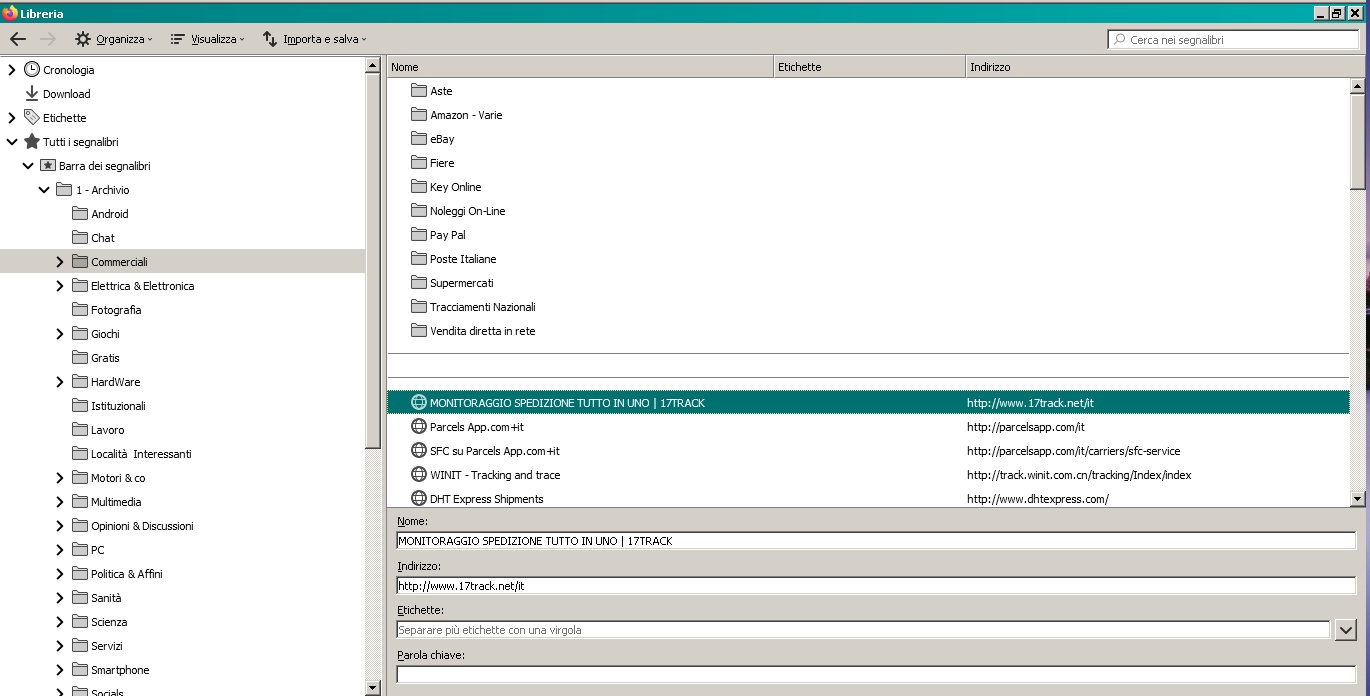Expand the Multimedia folder chevron
The image size is (1370, 696).
60,502
